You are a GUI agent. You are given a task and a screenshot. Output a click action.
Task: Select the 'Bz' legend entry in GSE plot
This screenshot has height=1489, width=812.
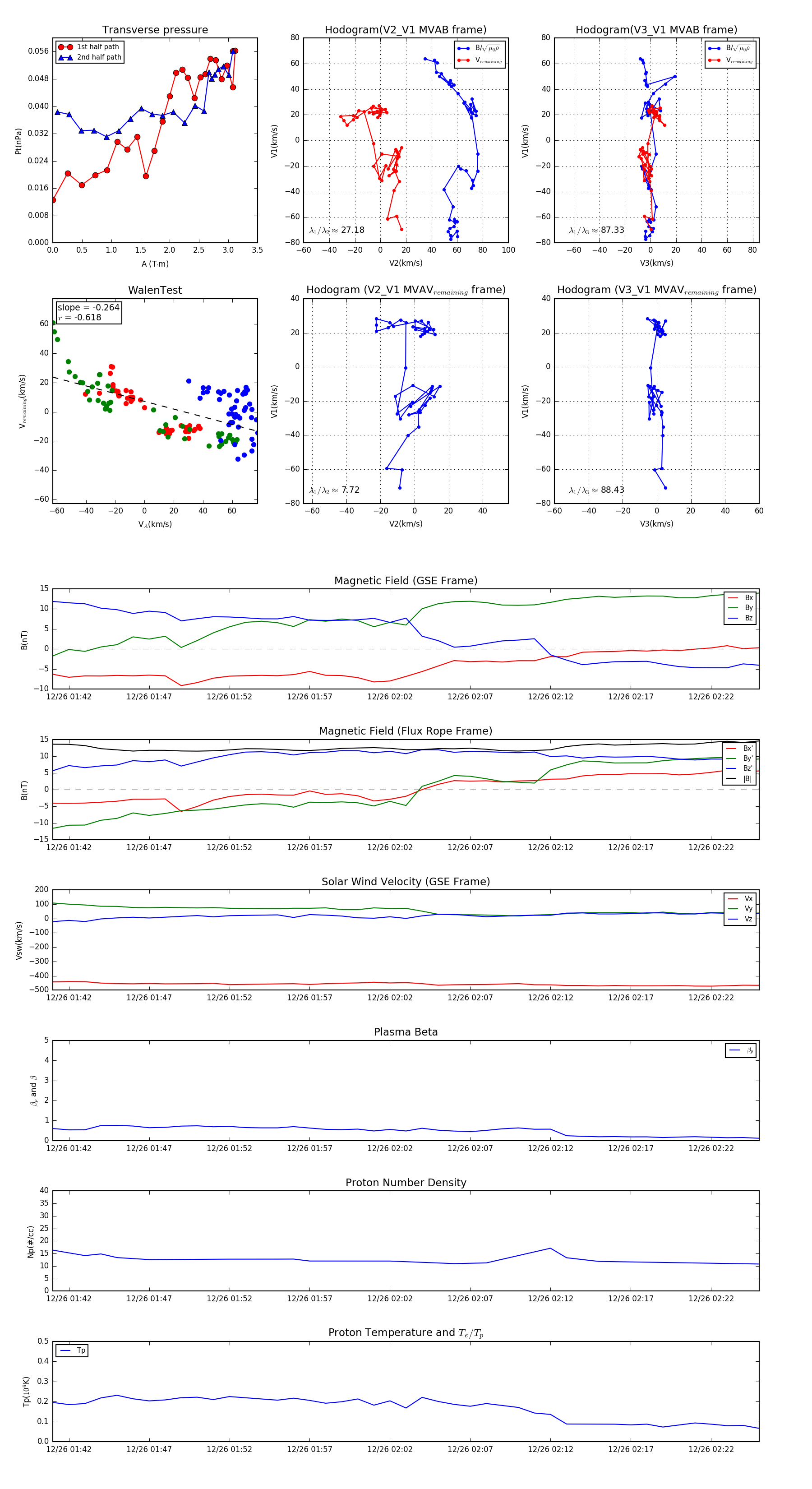[740, 618]
